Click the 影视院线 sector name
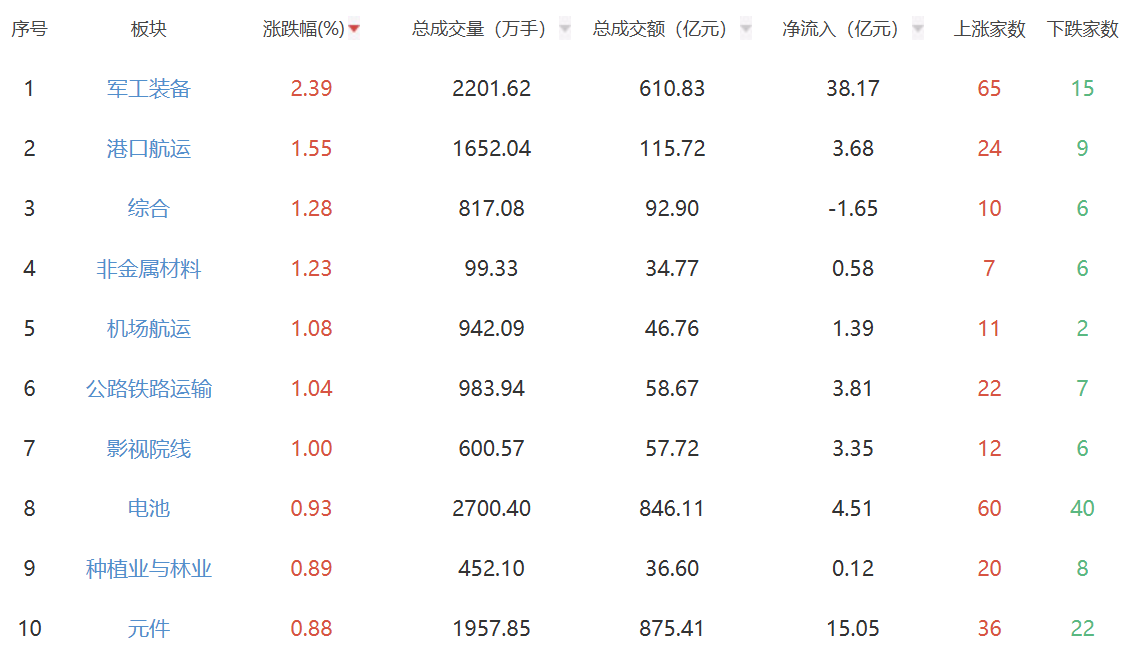Screen dimensions: 1129x658 click(x=149, y=449)
